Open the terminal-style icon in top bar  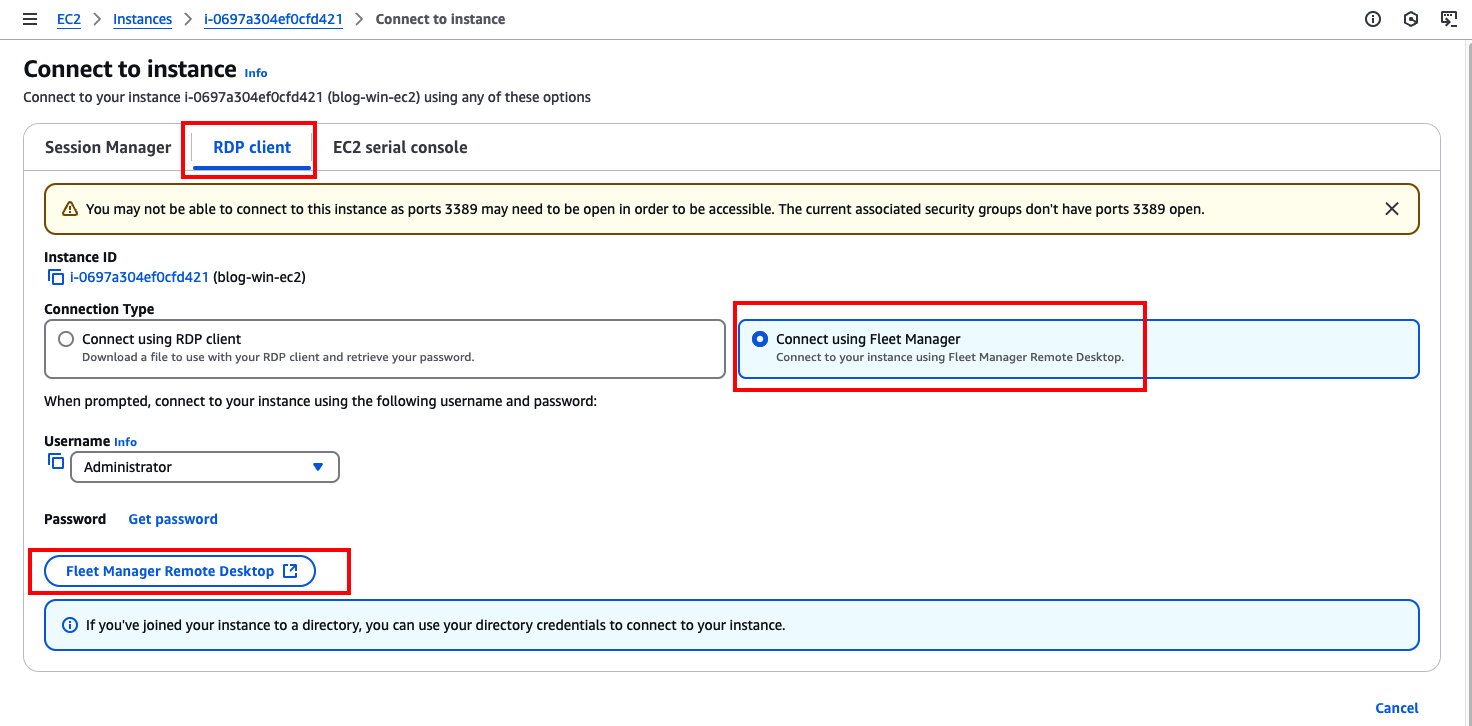click(x=1448, y=19)
